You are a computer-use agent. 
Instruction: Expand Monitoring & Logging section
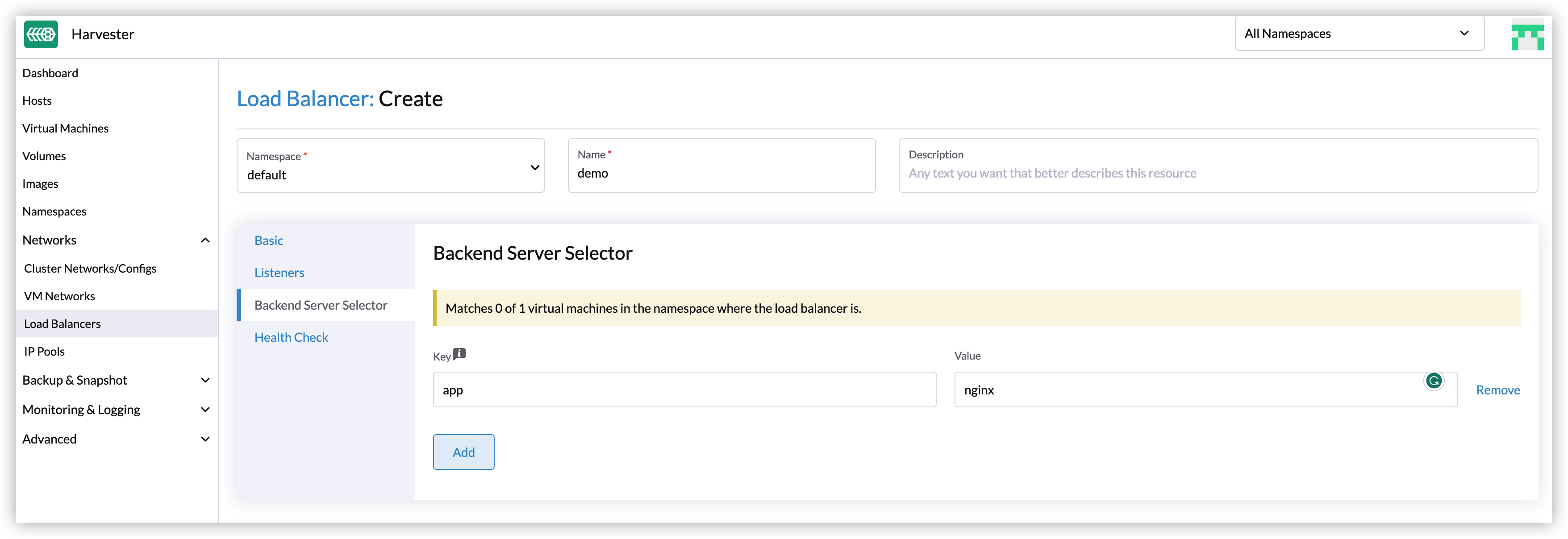click(205, 410)
